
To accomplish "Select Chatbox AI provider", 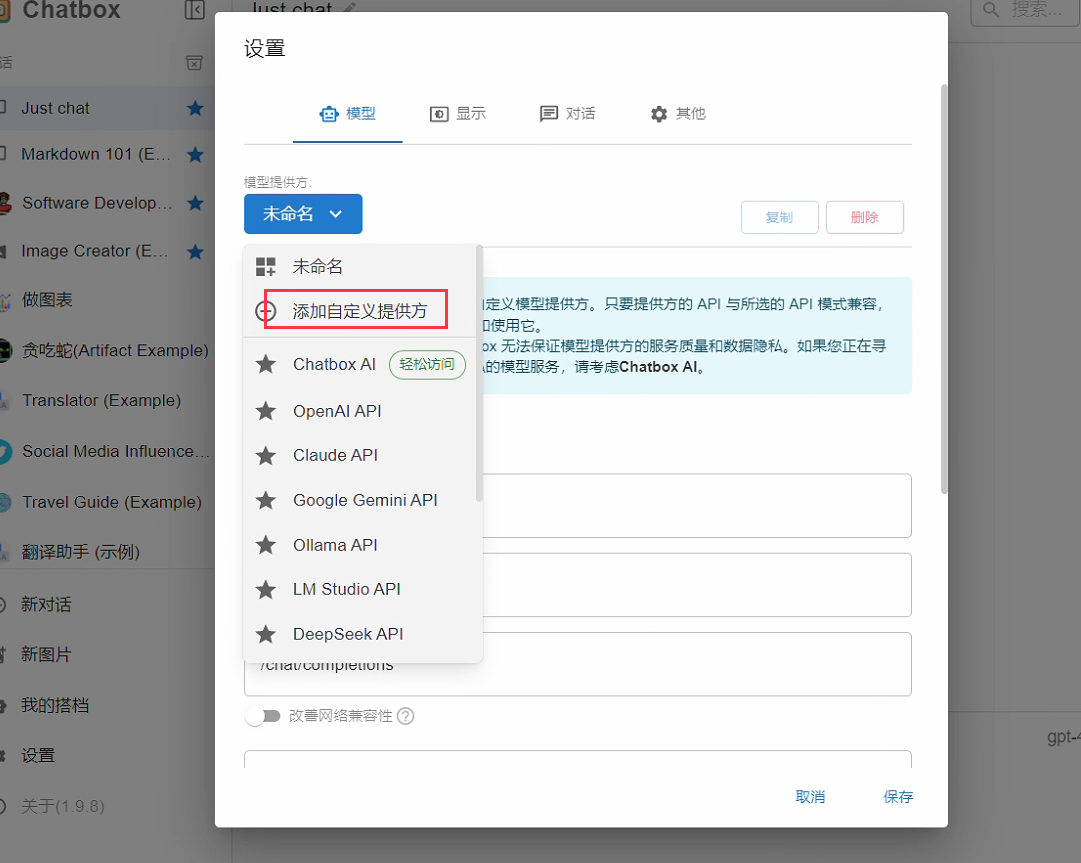I will (x=360, y=364).
